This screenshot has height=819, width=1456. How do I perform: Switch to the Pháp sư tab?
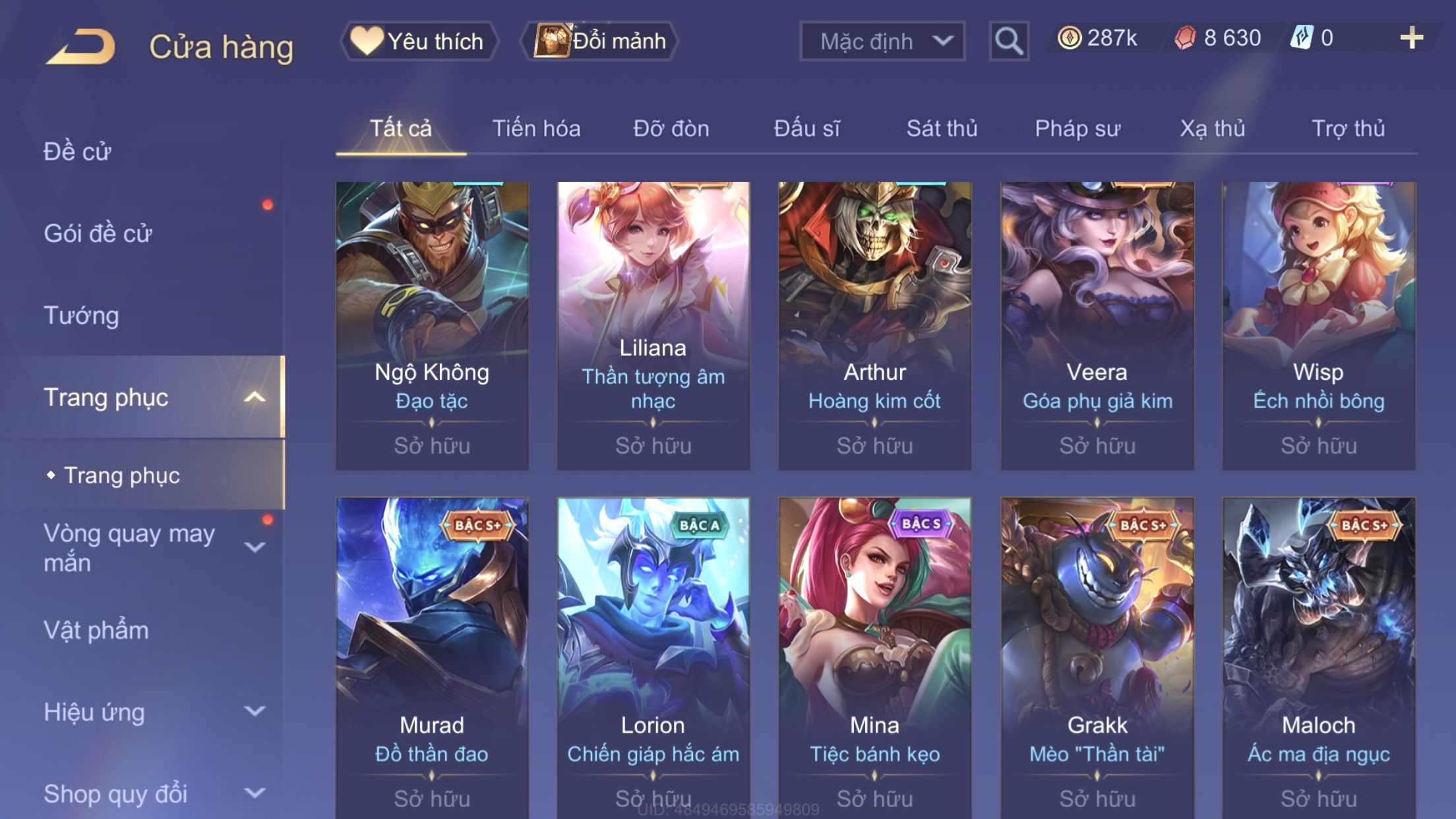click(x=1077, y=129)
